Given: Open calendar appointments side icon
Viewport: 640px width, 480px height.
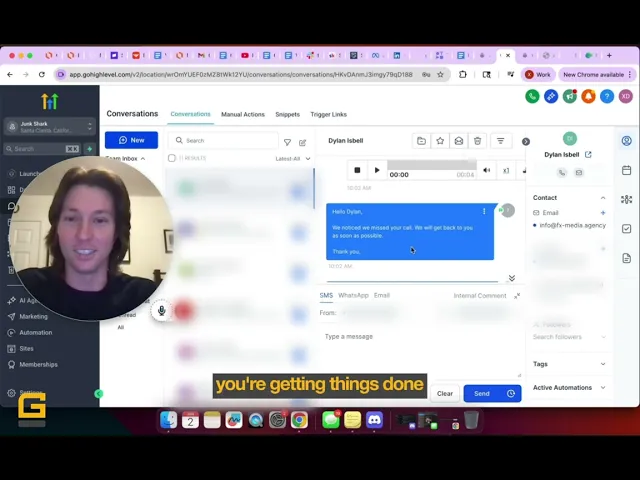Looking at the screenshot, I should click(627, 170).
